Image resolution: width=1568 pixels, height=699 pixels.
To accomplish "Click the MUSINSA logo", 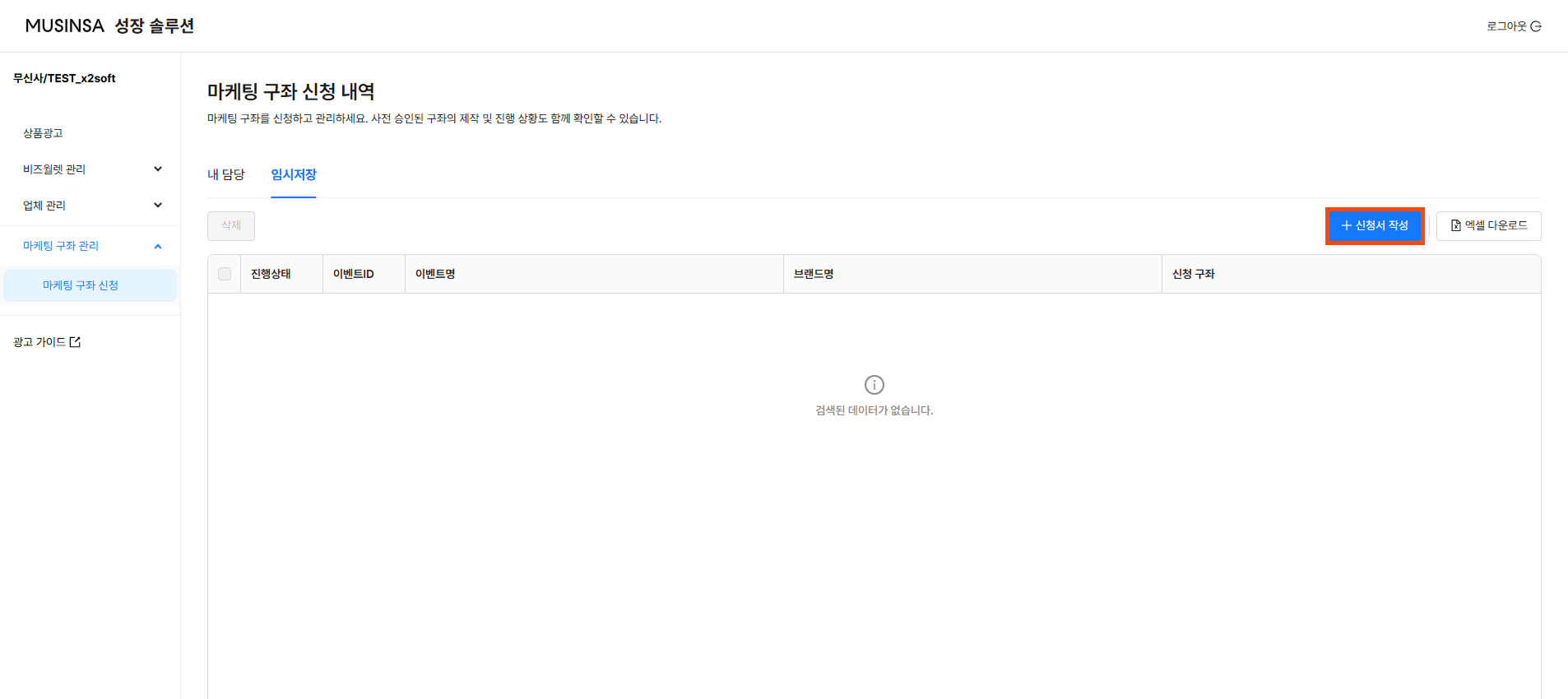I will click(x=65, y=26).
